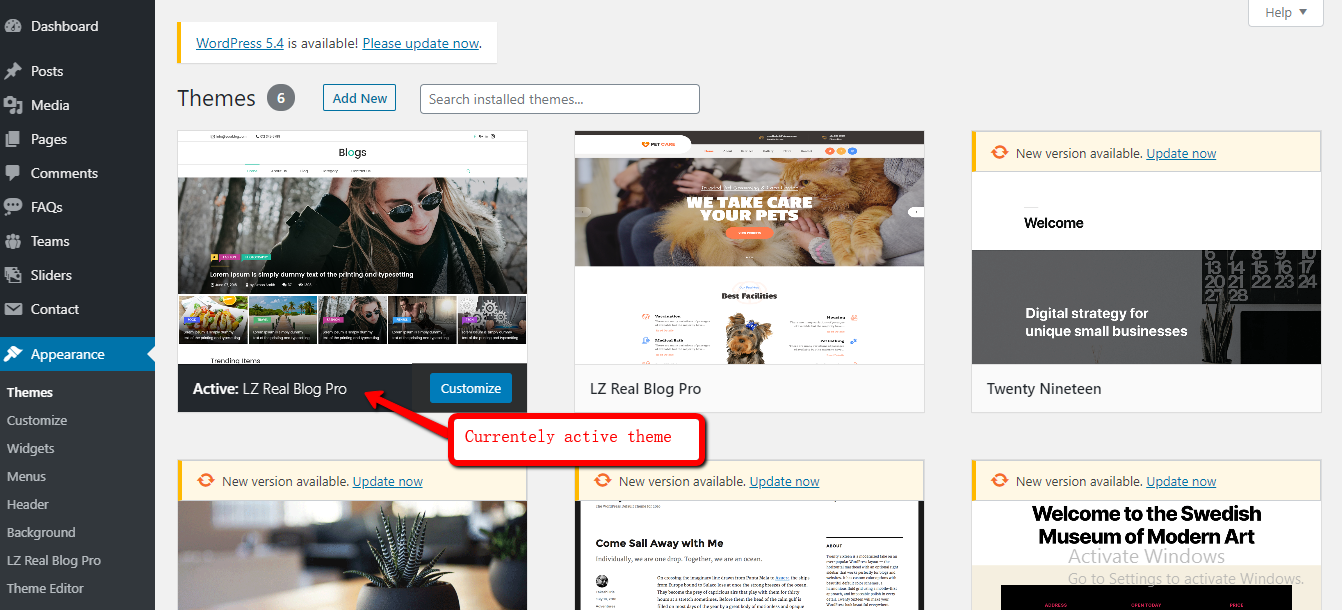Screen dimensions: 1342x610
Task: Click the Pages icon in sidebar
Action: click(13, 139)
